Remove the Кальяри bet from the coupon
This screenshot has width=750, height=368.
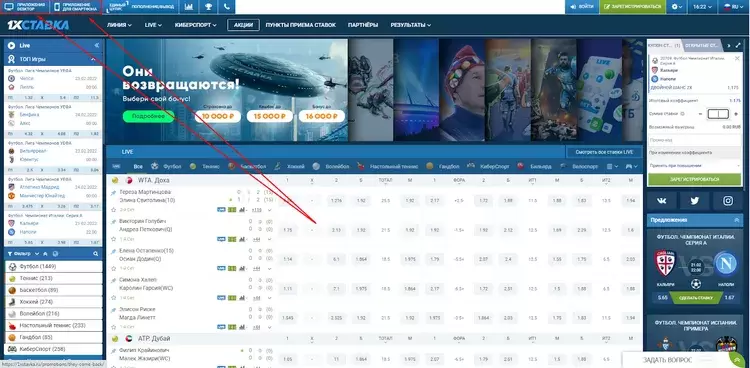(737, 58)
